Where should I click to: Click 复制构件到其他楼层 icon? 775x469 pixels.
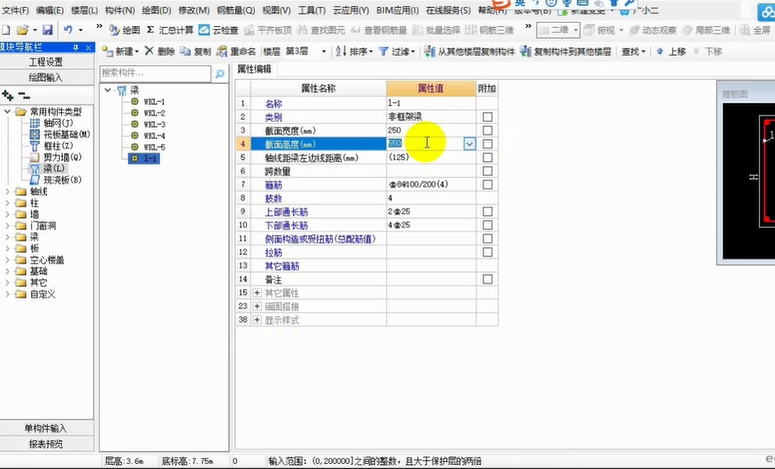point(526,51)
